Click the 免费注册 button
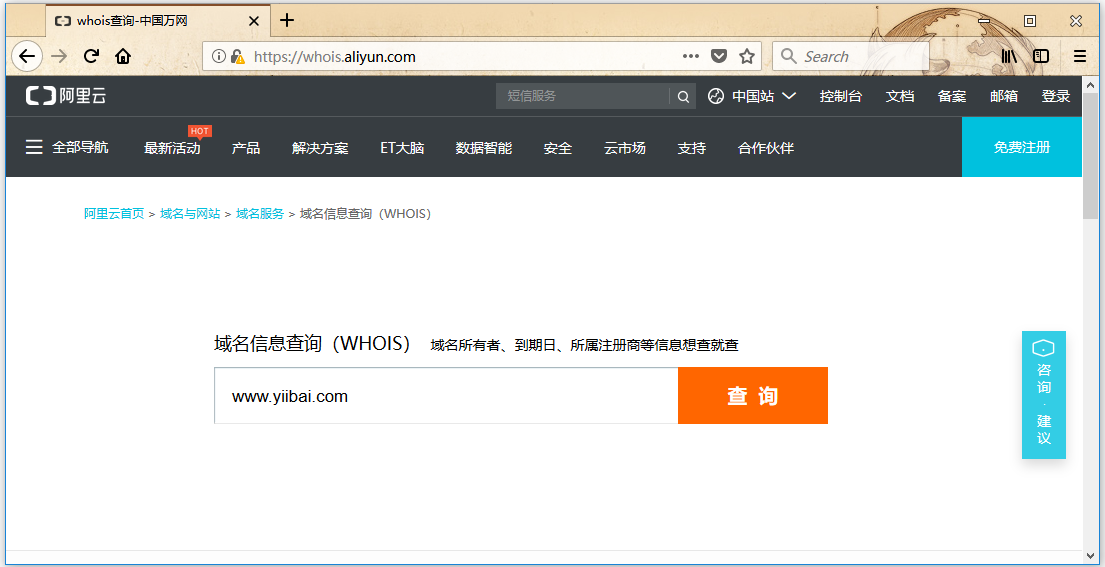 point(1021,148)
